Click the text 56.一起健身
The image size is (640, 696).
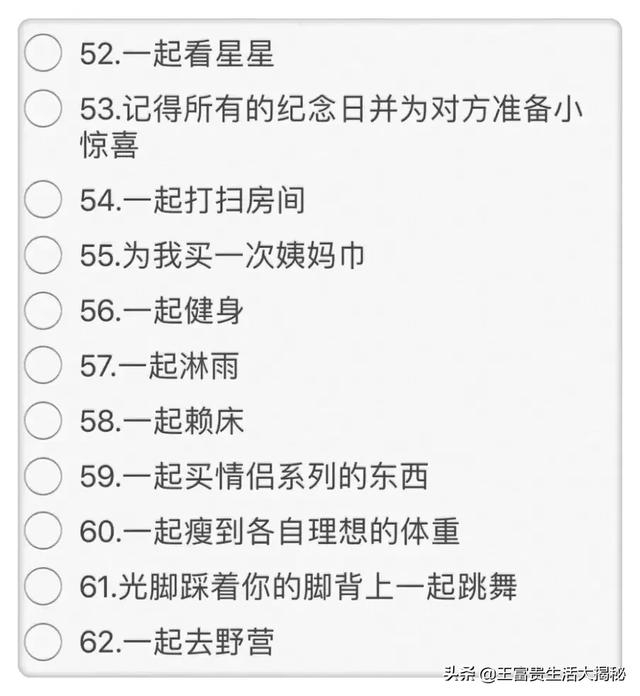(x=162, y=311)
